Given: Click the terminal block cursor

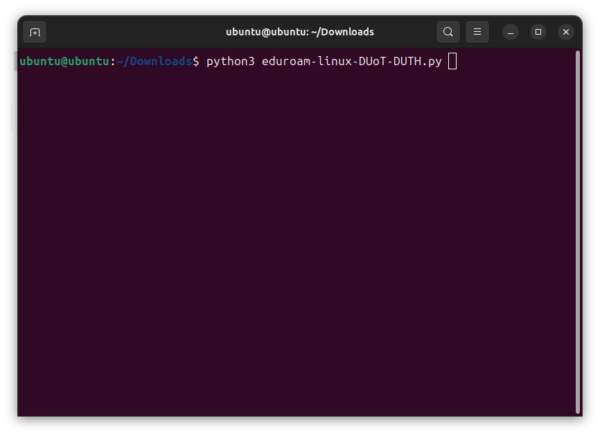Looking at the screenshot, I should [x=452, y=61].
